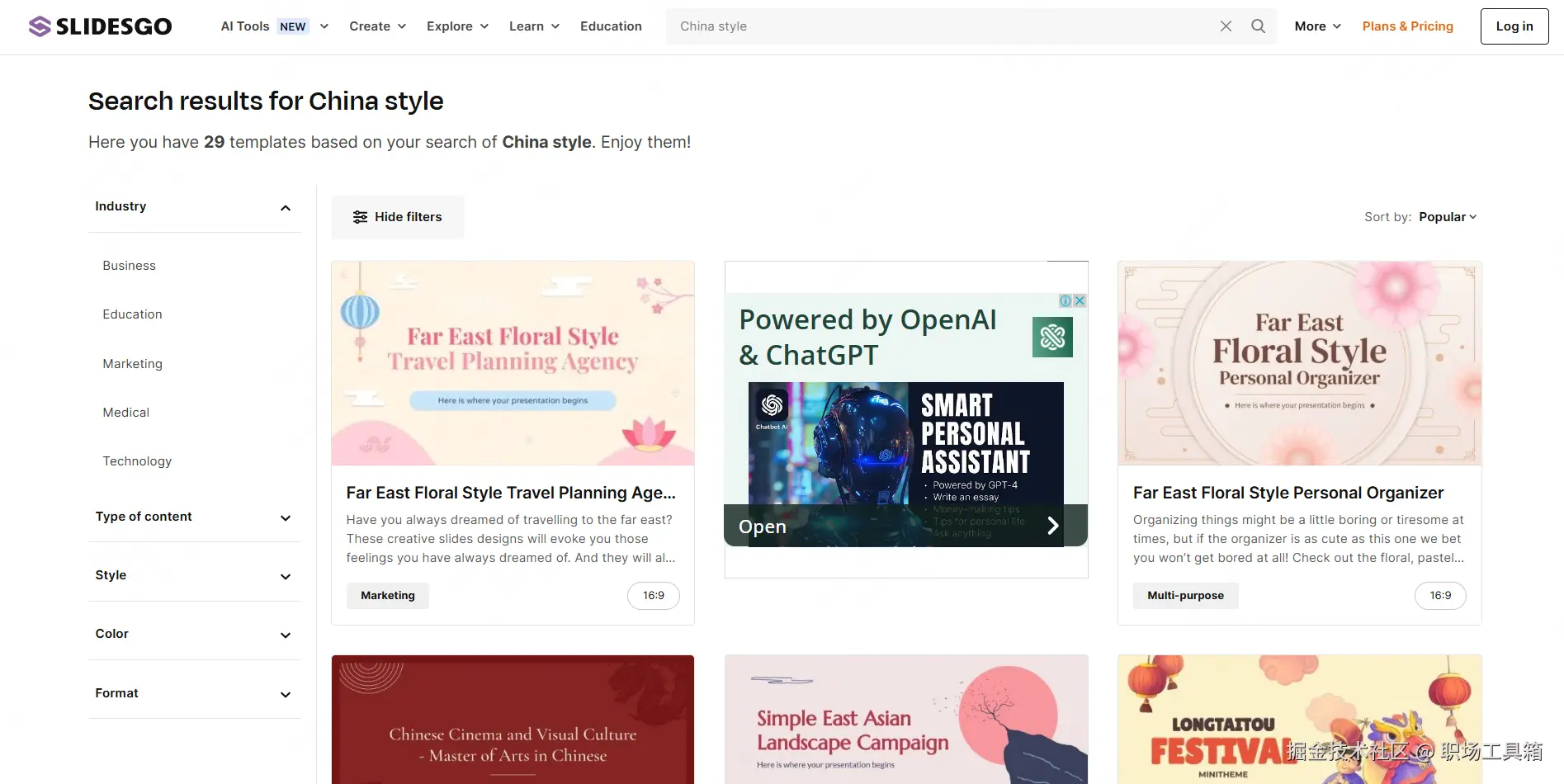Viewport: 1564px width, 784px height.
Task: Open the More menu
Action: click(x=1317, y=26)
